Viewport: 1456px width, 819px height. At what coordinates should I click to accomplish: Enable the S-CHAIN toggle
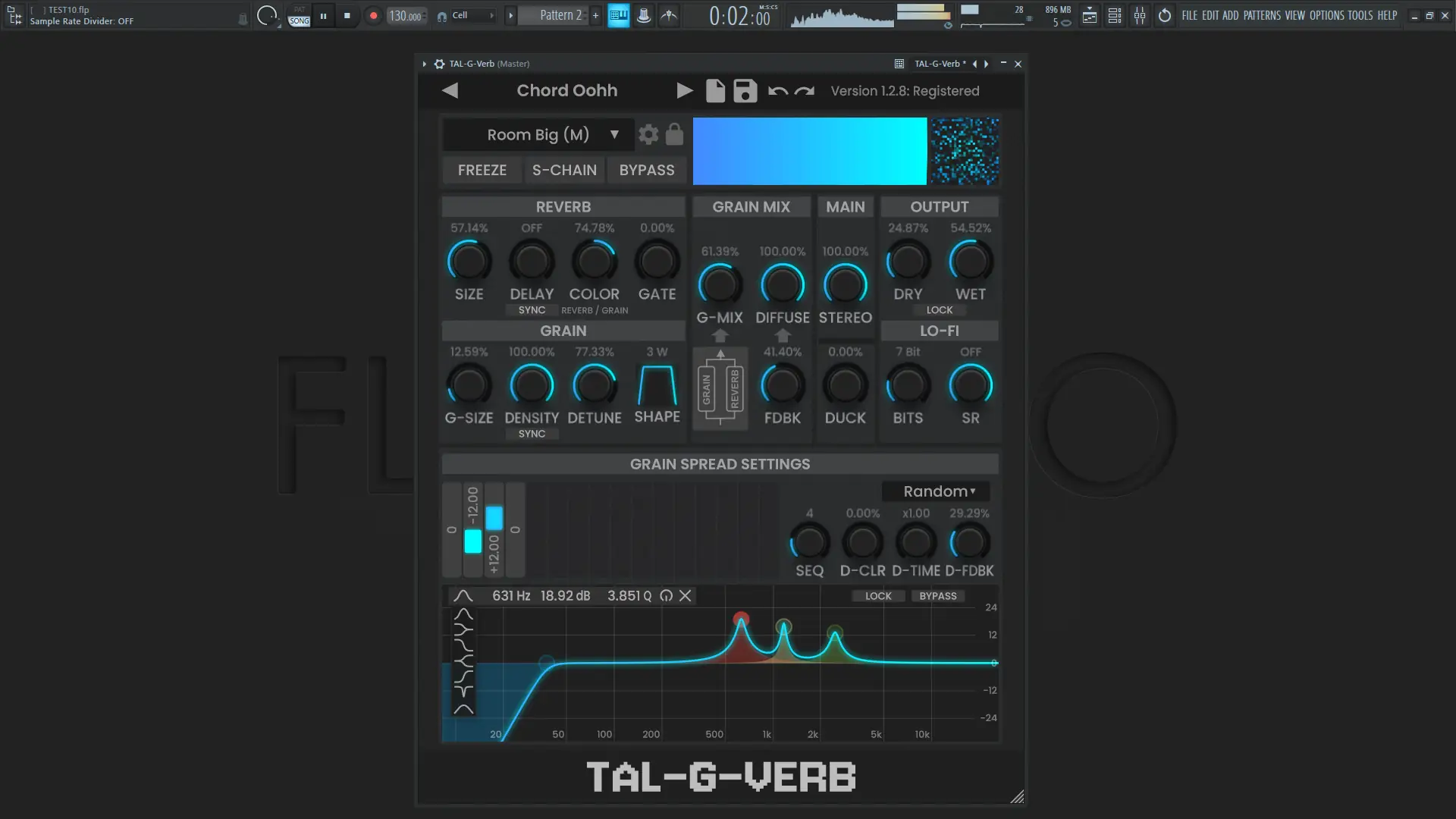pos(564,170)
